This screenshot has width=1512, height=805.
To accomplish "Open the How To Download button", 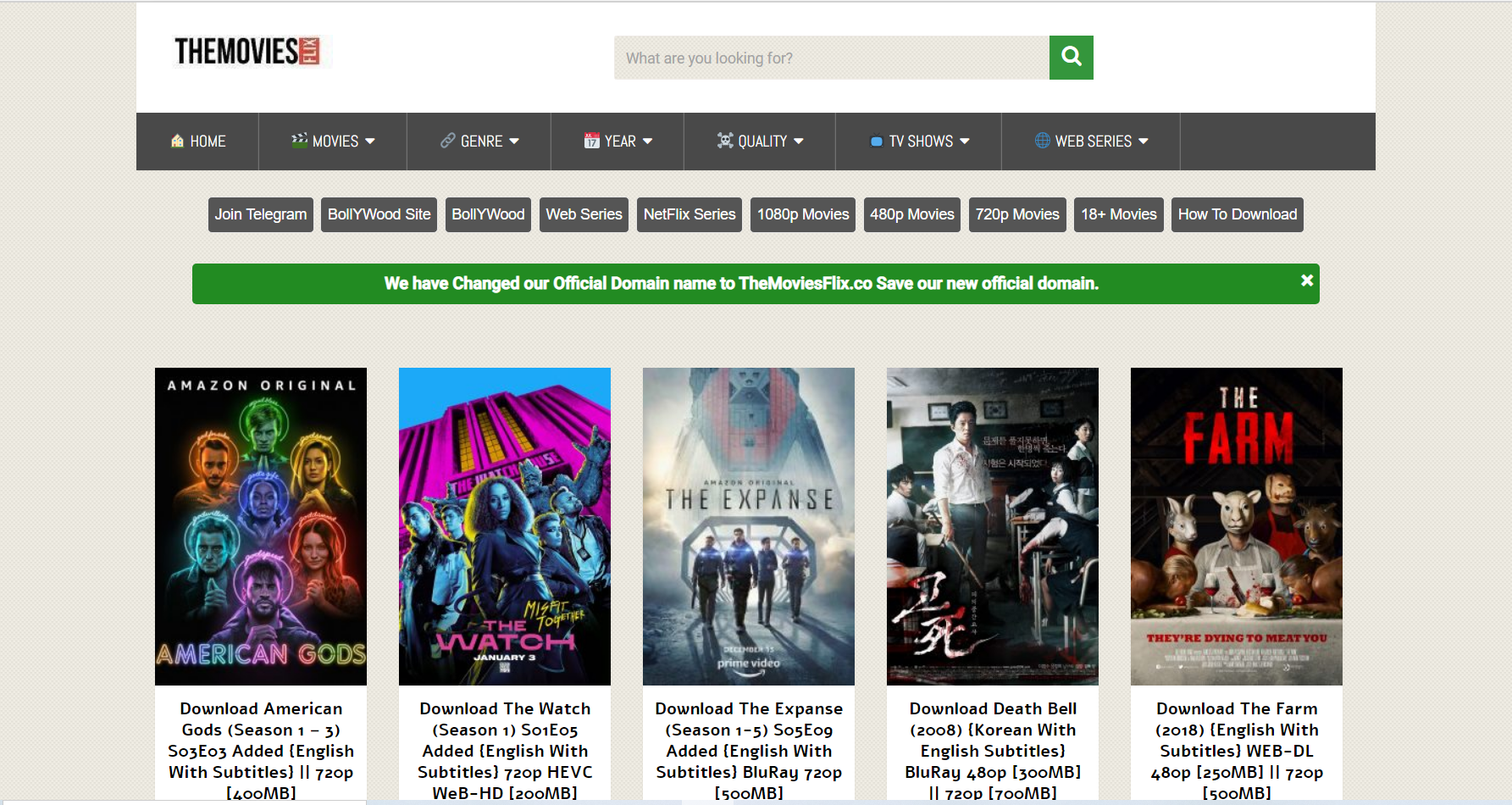I will pos(1238,214).
